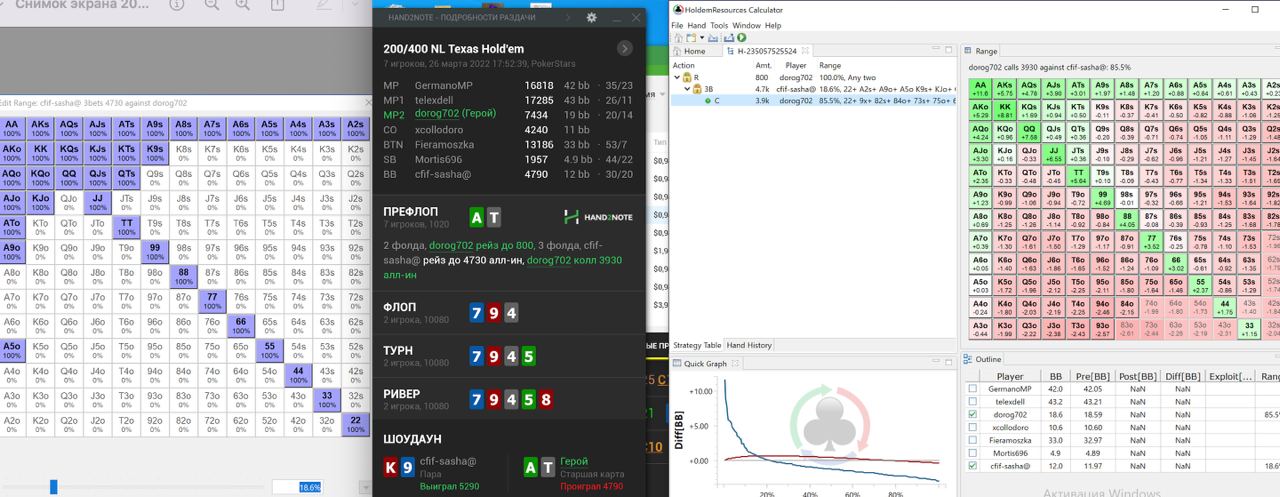This screenshot has width=1280, height=497.
Task: Zoom out in the Preview window toolbar
Action: tap(212, 4)
